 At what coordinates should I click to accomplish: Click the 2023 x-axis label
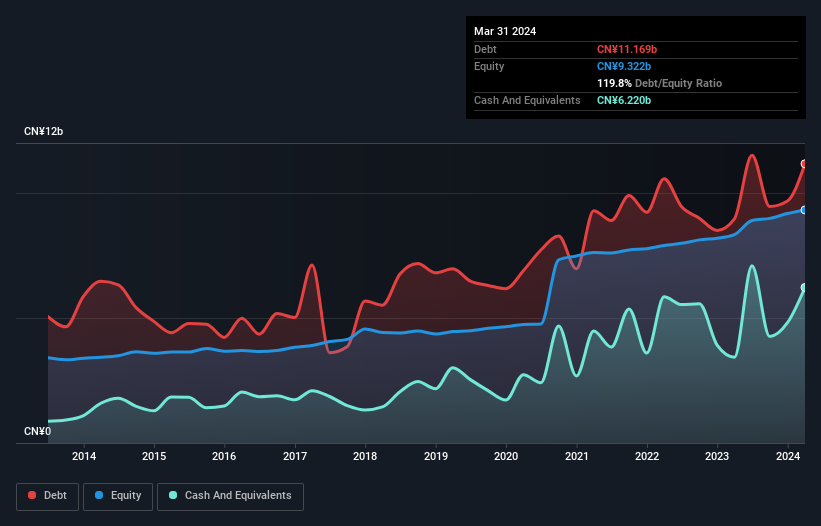717,456
